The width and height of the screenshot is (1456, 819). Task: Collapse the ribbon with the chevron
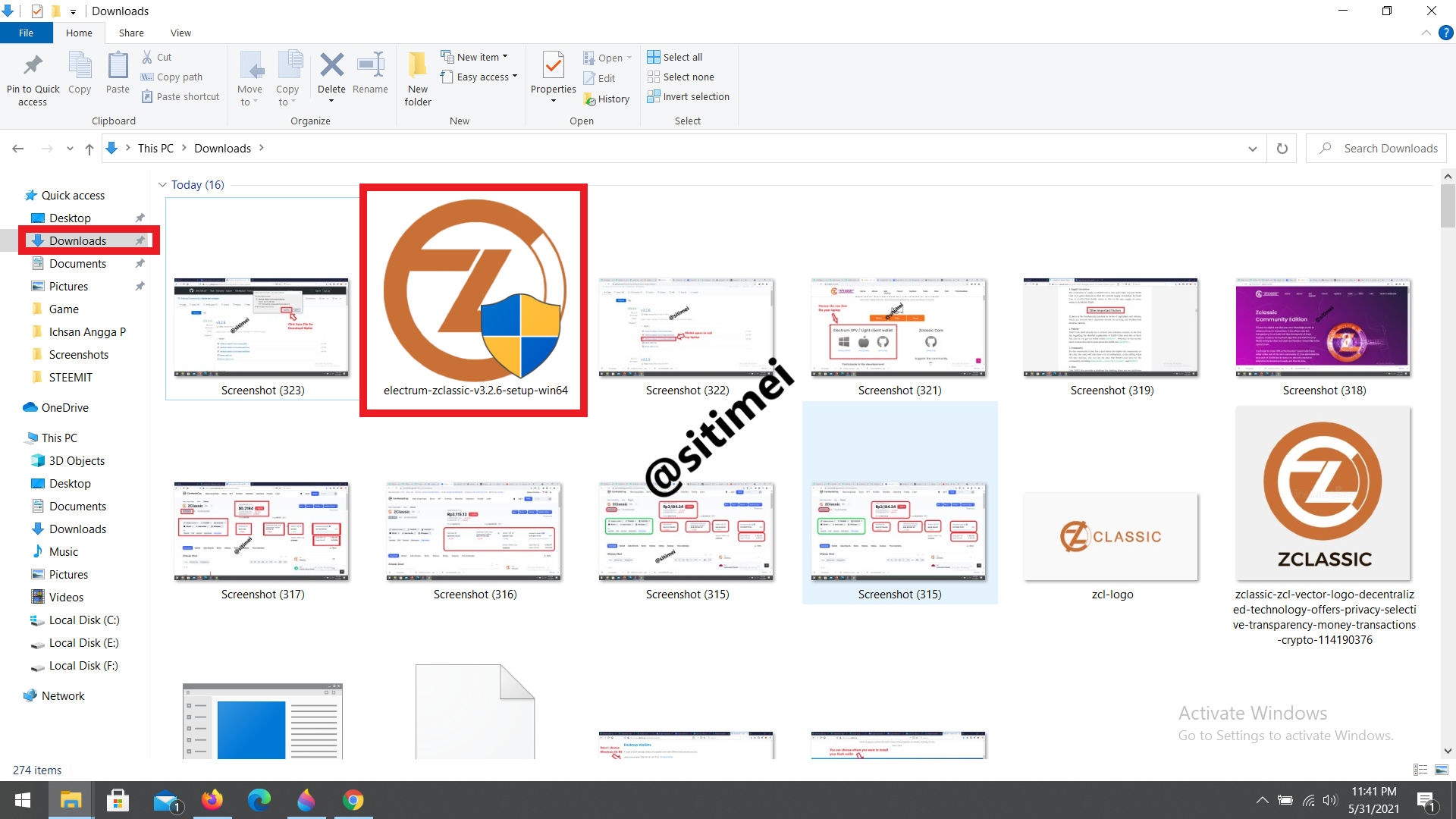(x=1426, y=33)
